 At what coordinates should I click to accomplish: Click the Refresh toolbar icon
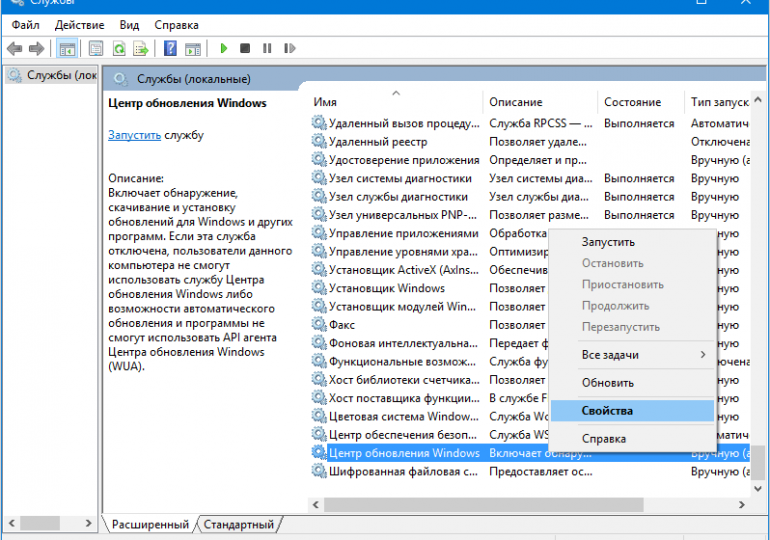click(119, 48)
